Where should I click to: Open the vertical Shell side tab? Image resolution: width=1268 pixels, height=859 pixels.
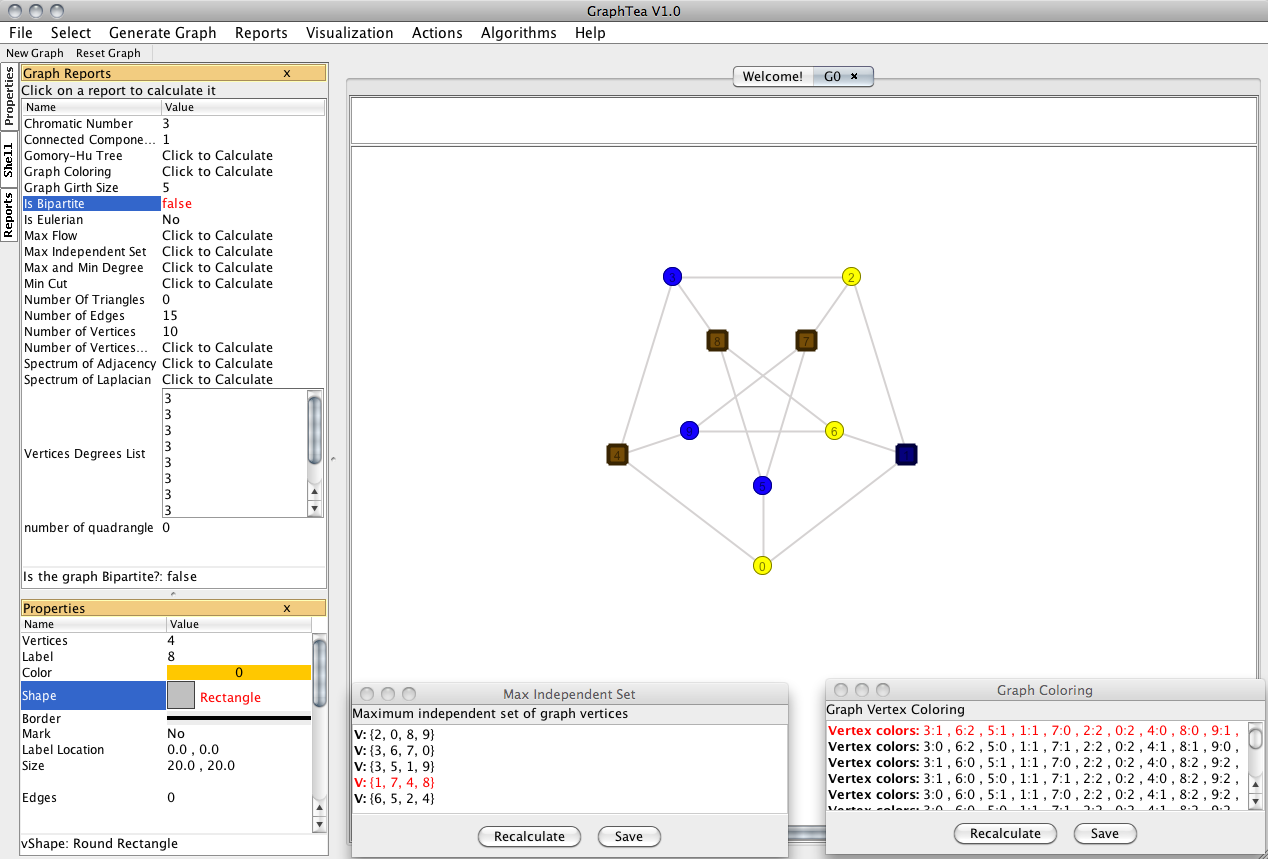point(8,160)
